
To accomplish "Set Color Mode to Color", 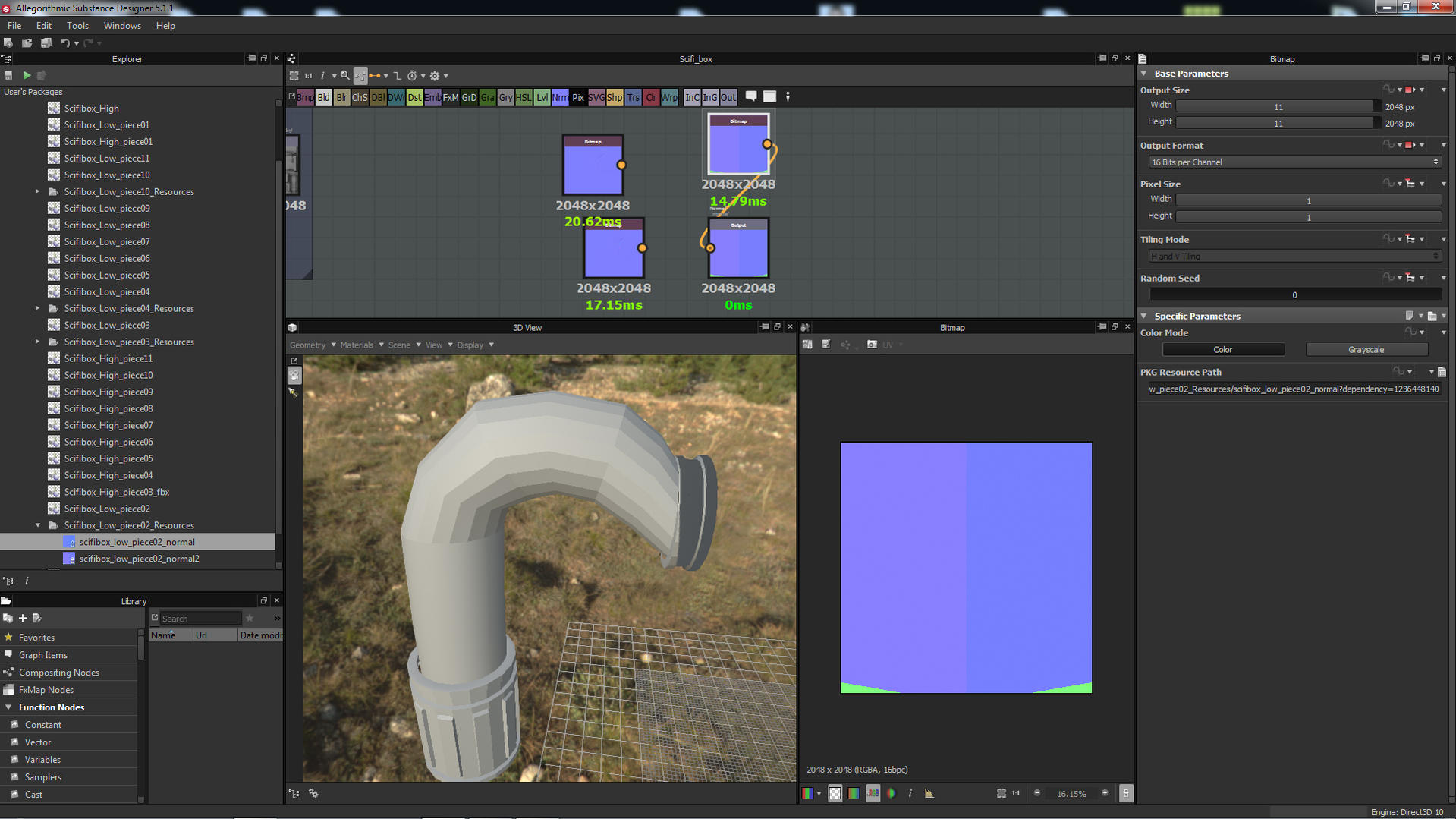I will [x=1223, y=350].
